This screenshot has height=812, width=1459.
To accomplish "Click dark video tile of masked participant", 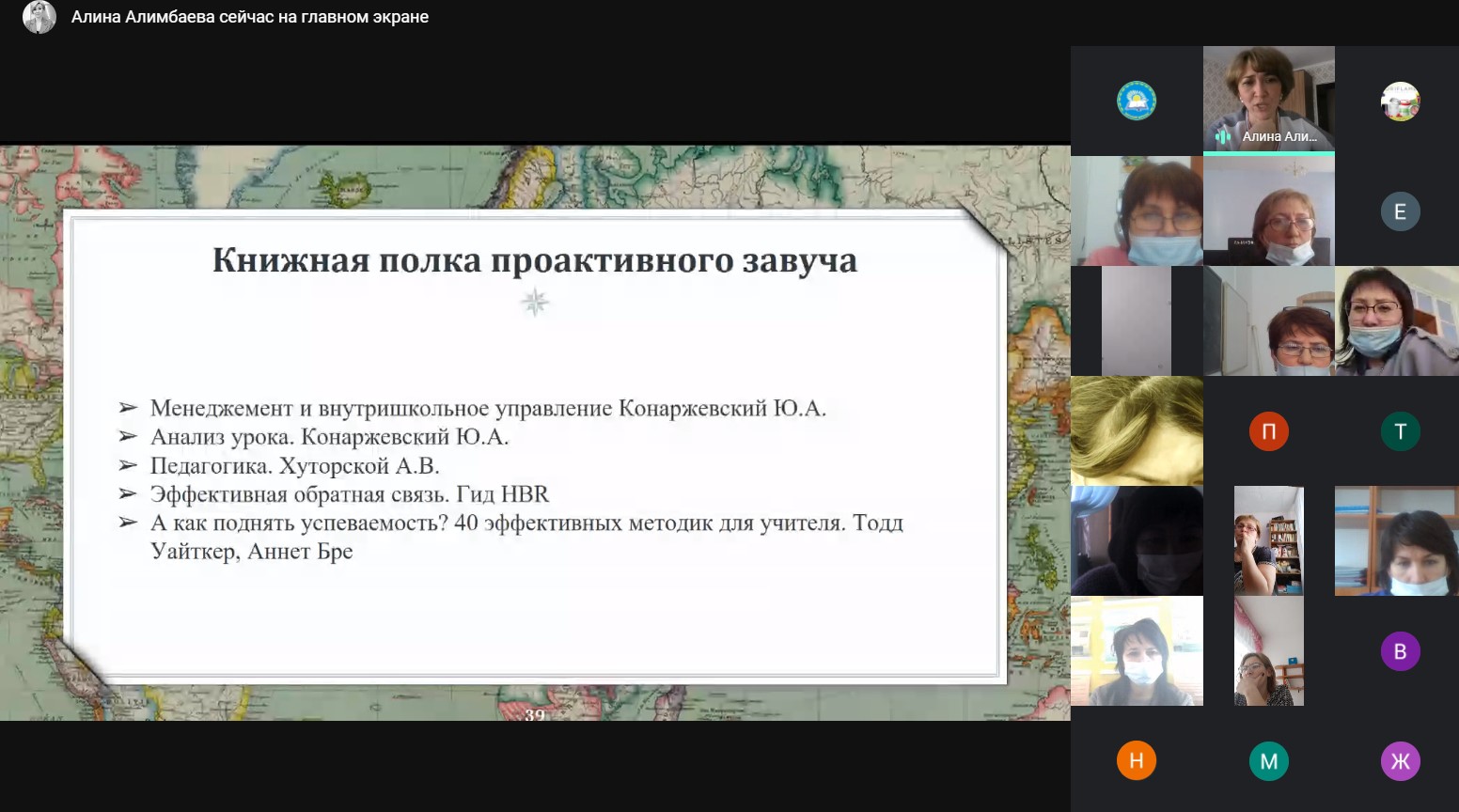I will tap(1137, 540).
